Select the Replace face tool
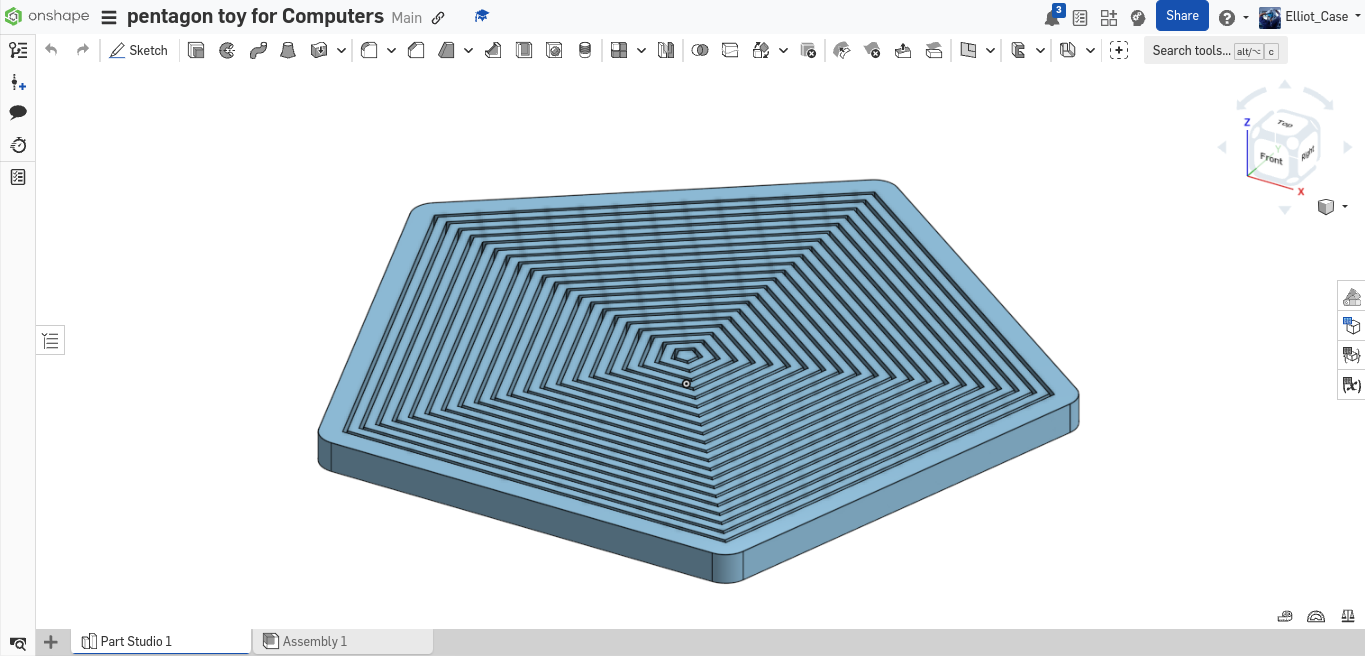1365x656 pixels. (x=933, y=50)
